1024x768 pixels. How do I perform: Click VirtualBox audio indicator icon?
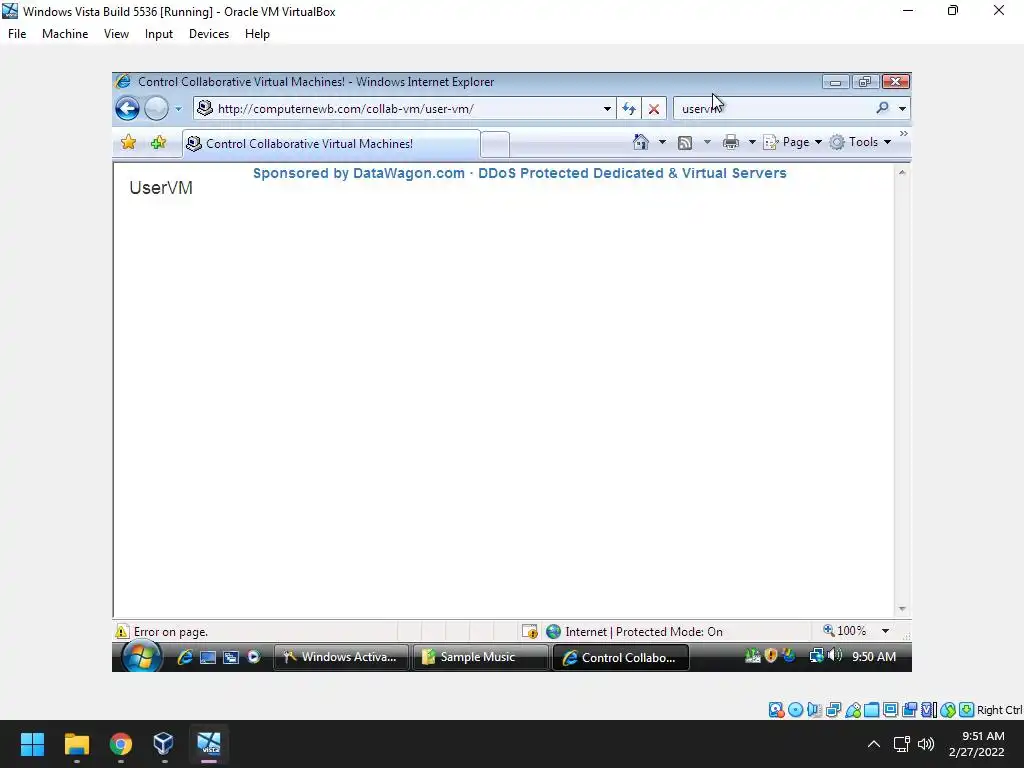(814, 710)
